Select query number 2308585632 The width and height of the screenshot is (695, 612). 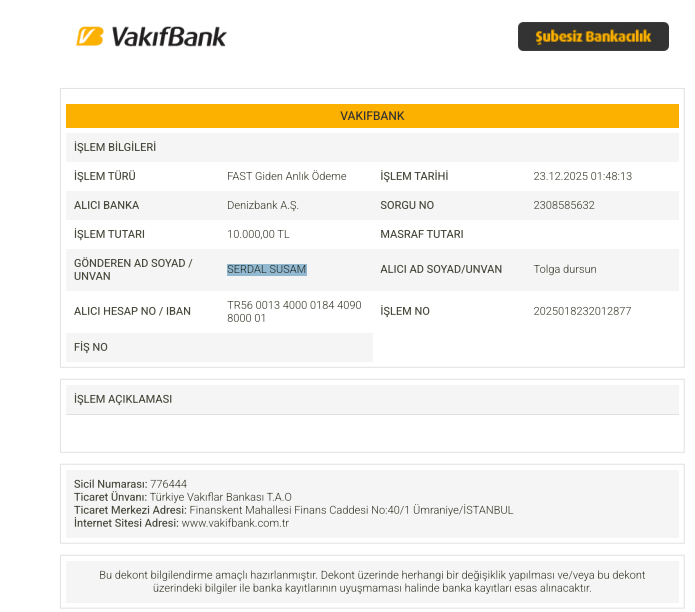pos(564,205)
